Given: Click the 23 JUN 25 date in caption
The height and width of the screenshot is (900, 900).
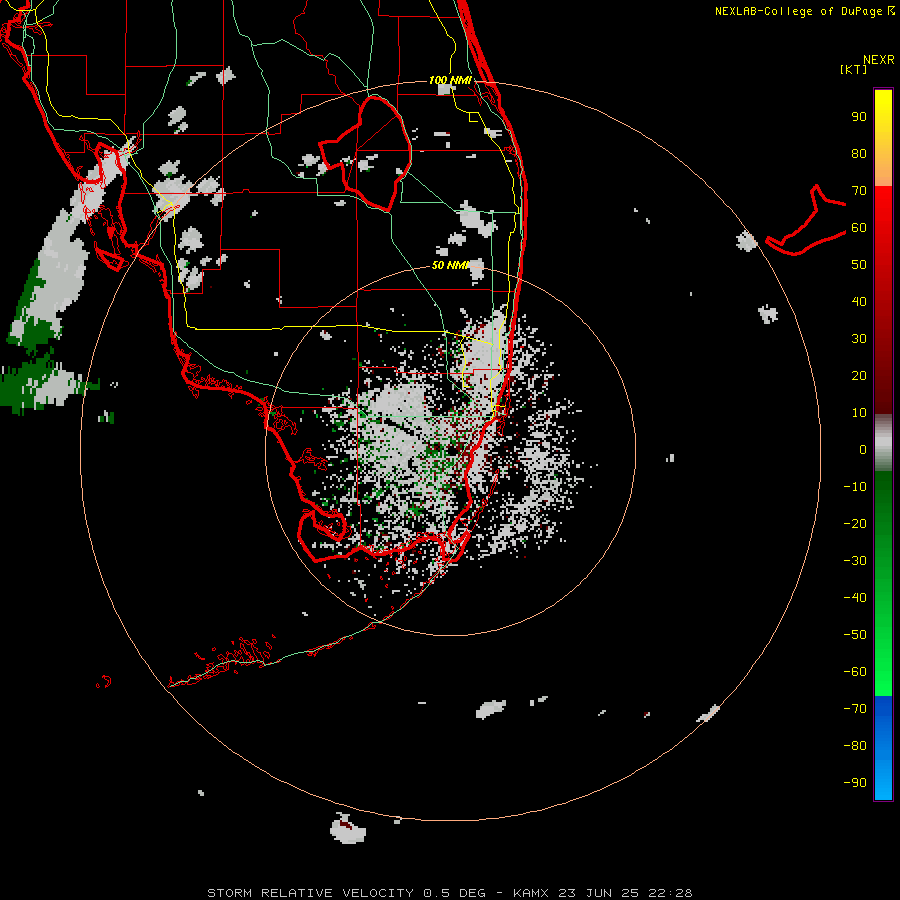Looking at the screenshot, I should pyautogui.click(x=599, y=893).
